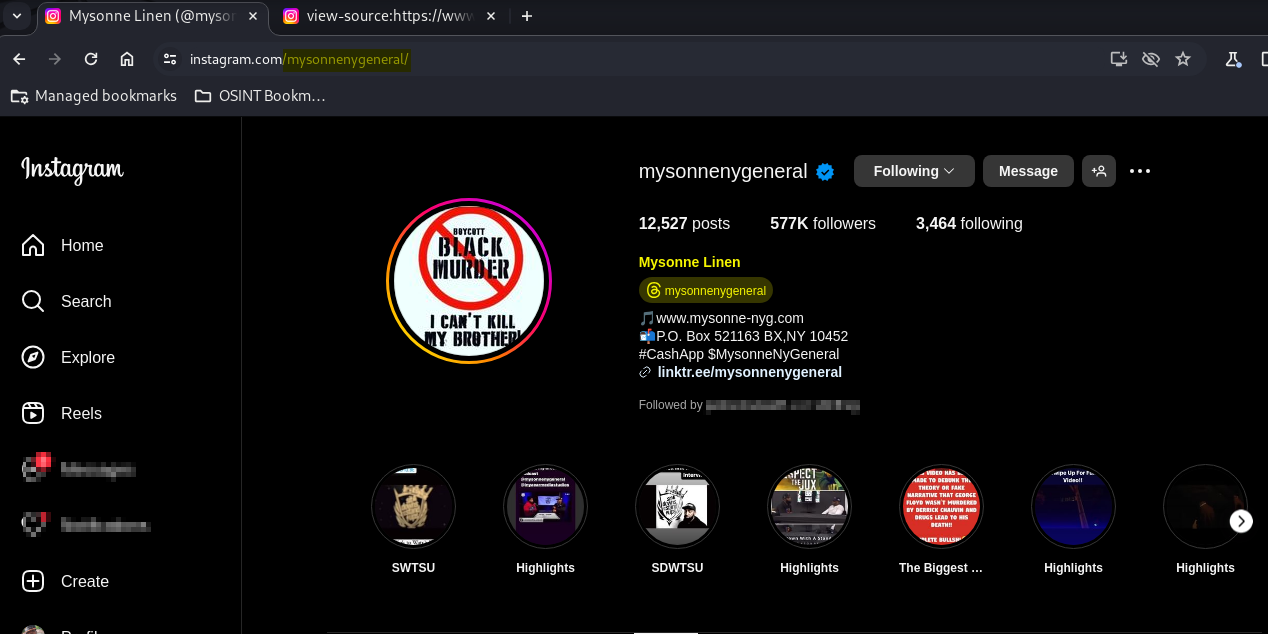
Task: Open the SDWTSU highlight
Action: [x=677, y=507]
